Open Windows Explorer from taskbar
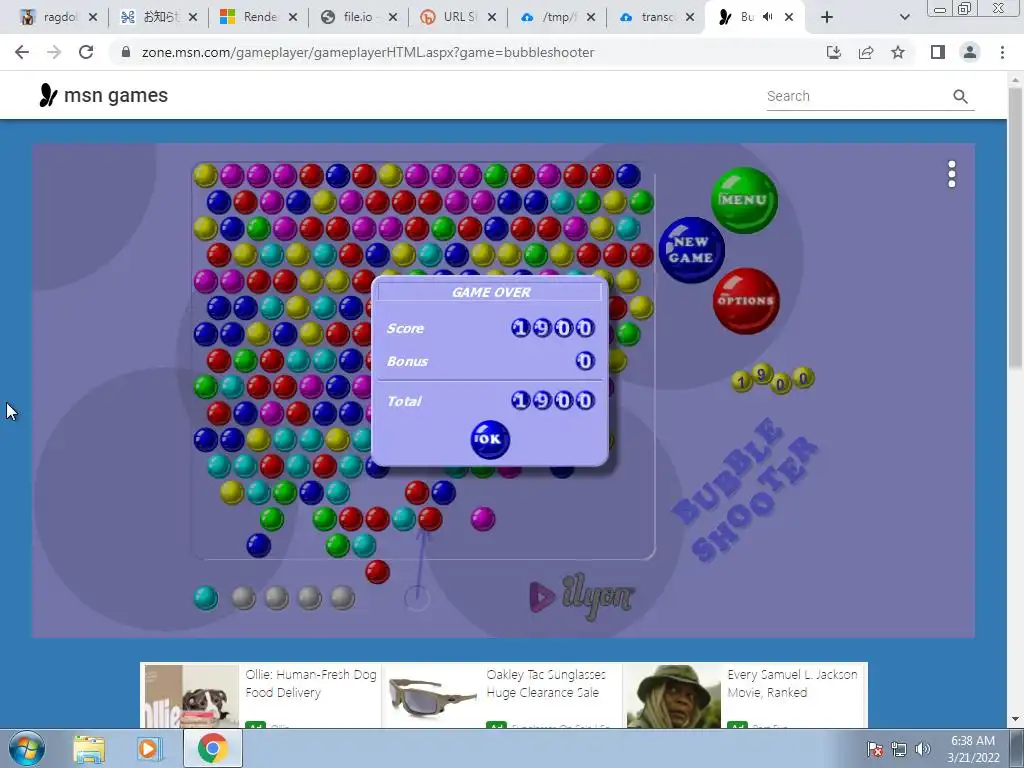Image resolution: width=1024 pixels, height=768 pixels. tap(89, 749)
